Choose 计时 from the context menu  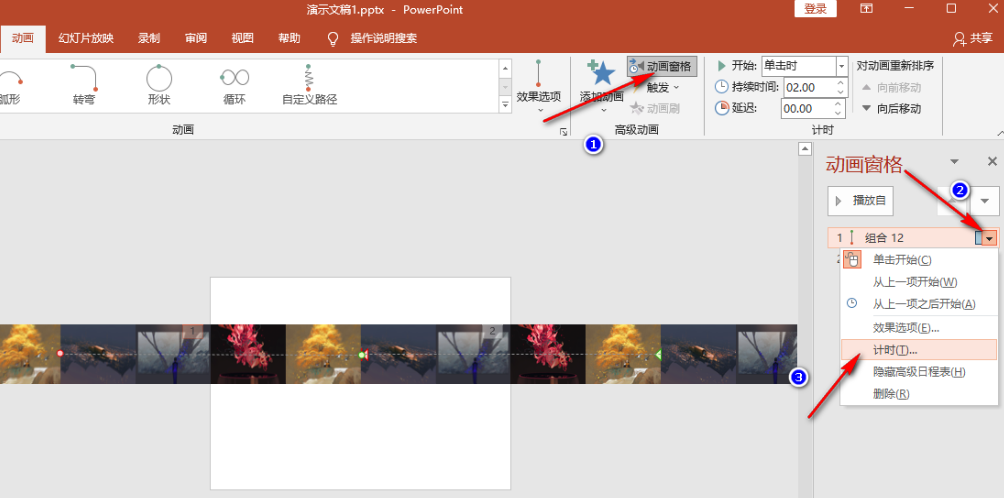click(x=895, y=349)
